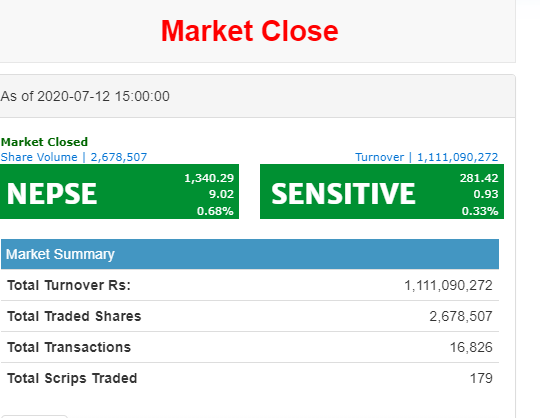
Task: Select the As of 2020-07-12 timestamp
Action: [x=85, y=96]
